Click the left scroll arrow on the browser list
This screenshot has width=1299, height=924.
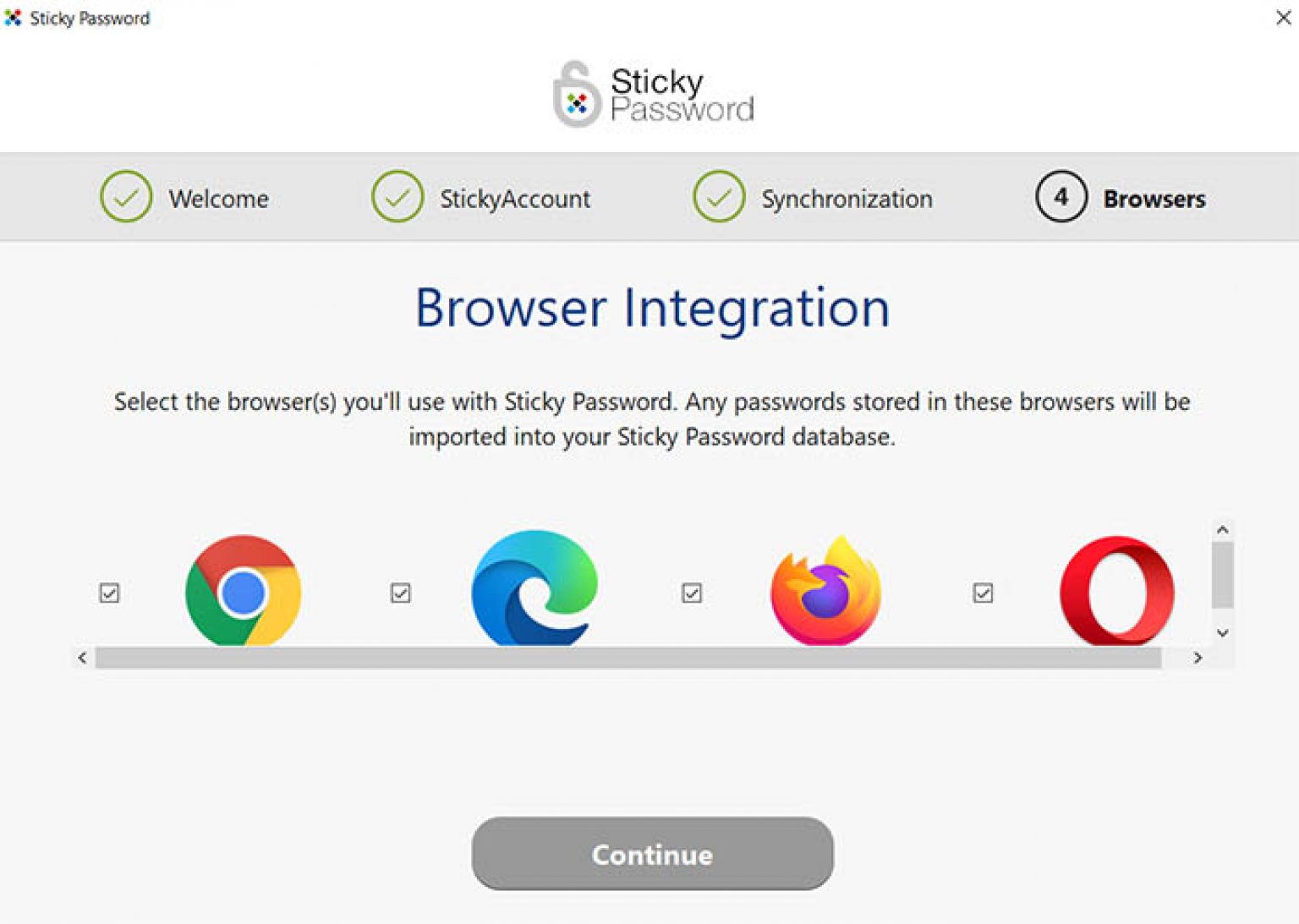point(80,656)
